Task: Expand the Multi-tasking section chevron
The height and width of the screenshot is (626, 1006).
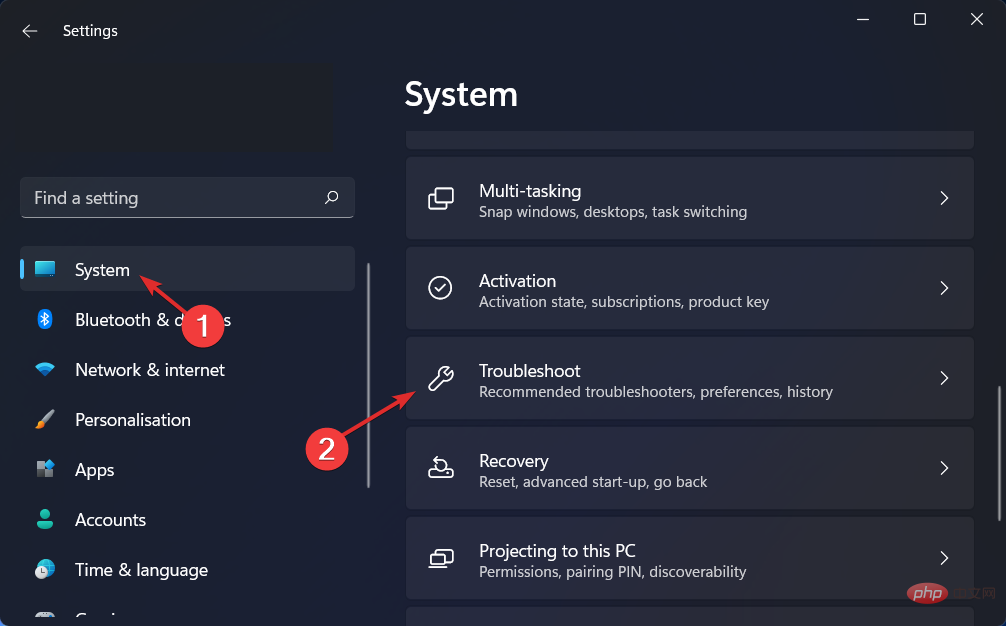Action: (x=943, y=198)
